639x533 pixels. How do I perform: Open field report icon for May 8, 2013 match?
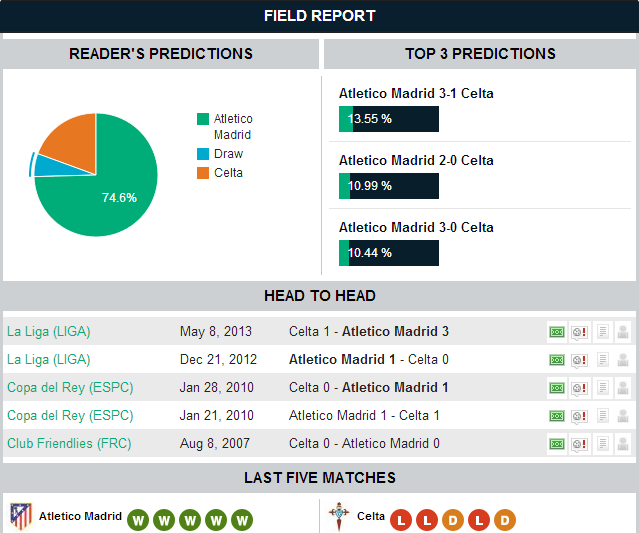point(557,332)
